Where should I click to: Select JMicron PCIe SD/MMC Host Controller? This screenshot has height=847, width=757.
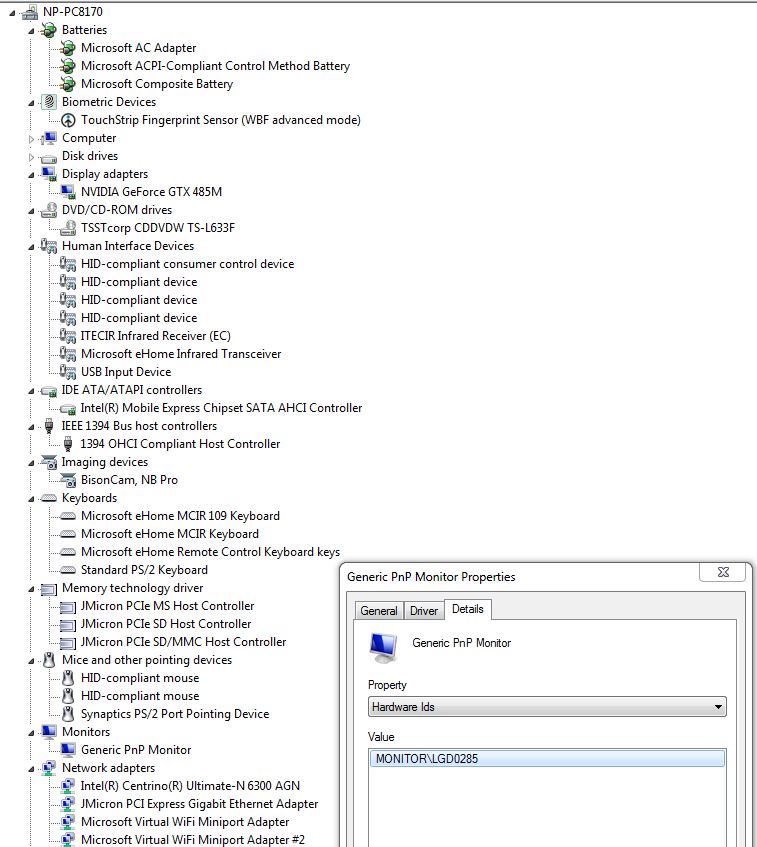(183, 642)
